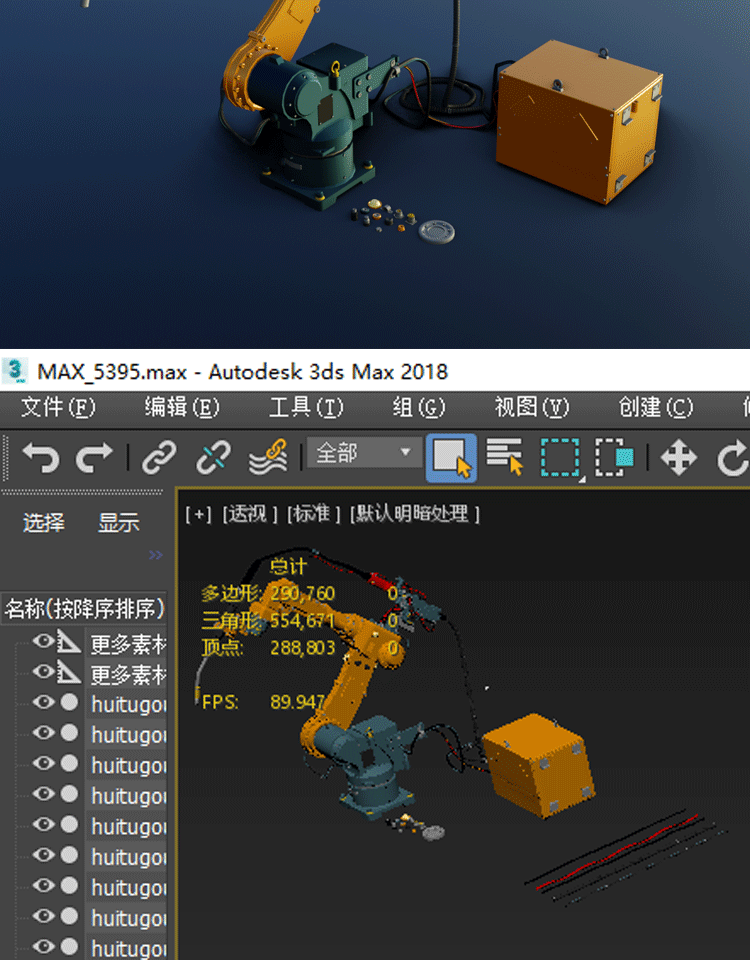Screen dimensions: 750x960
Task: Click the sphere icon of third huitugou row
Action: (x=69, y=763)
